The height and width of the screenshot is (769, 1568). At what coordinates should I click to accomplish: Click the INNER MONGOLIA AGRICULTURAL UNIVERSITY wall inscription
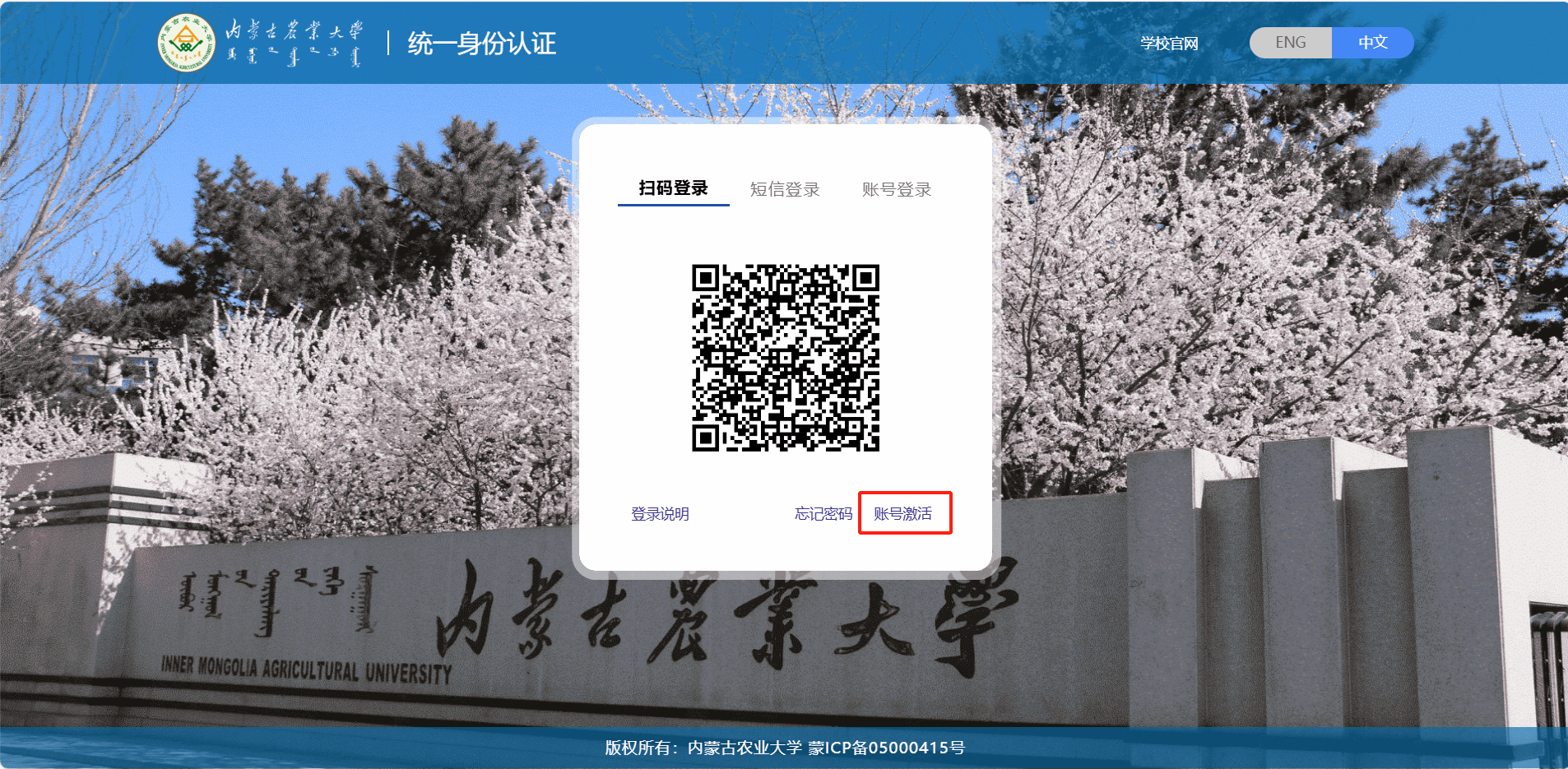[306, 669]
